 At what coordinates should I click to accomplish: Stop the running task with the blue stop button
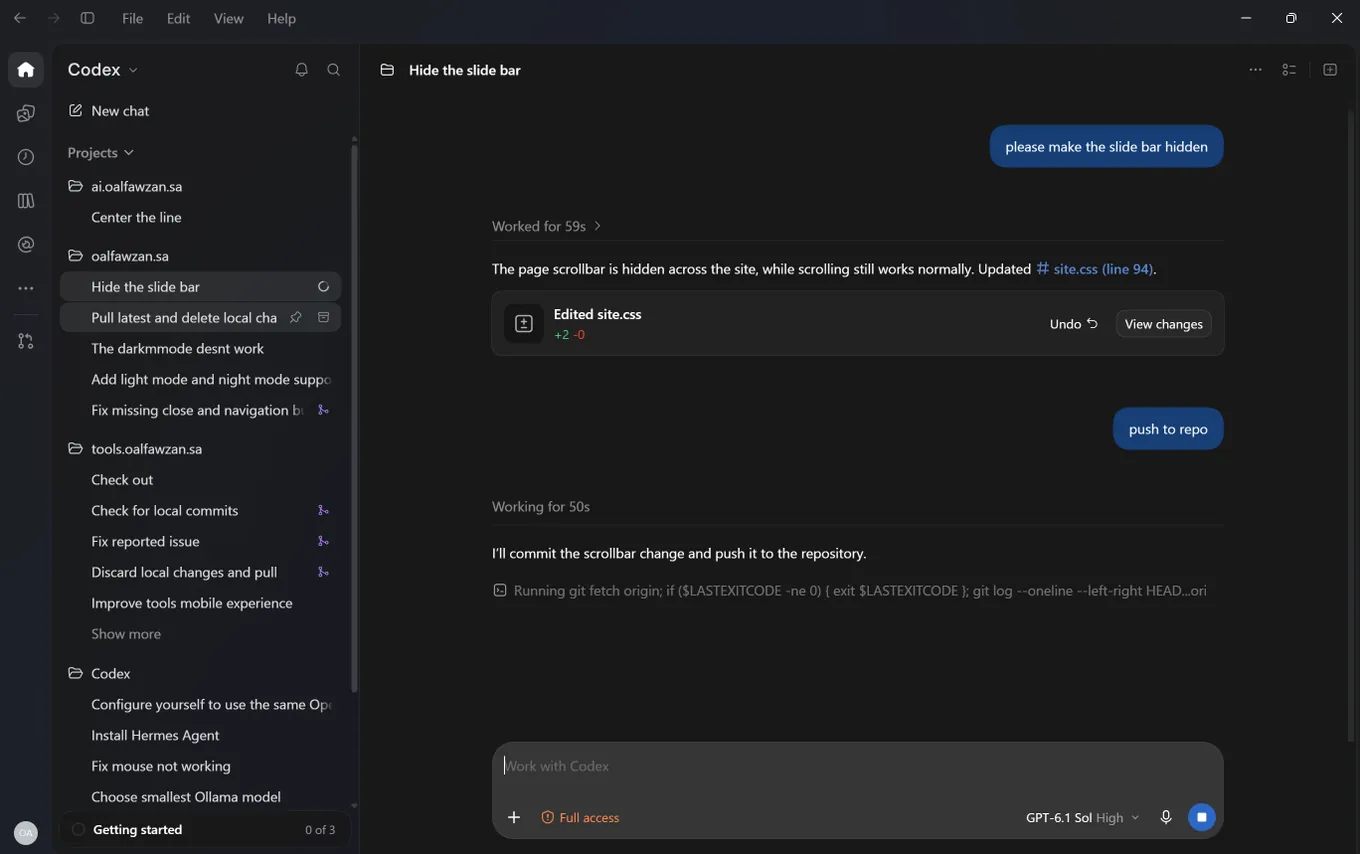[1202, 817]
